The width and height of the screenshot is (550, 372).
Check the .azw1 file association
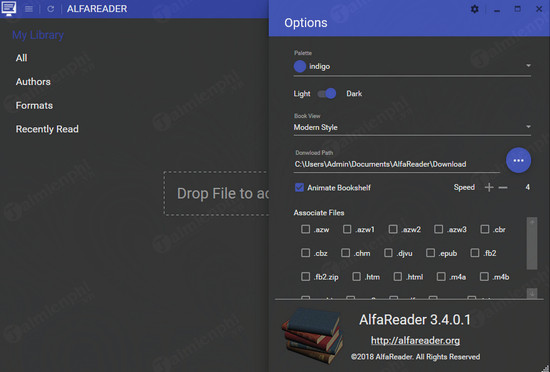[347, 229]
